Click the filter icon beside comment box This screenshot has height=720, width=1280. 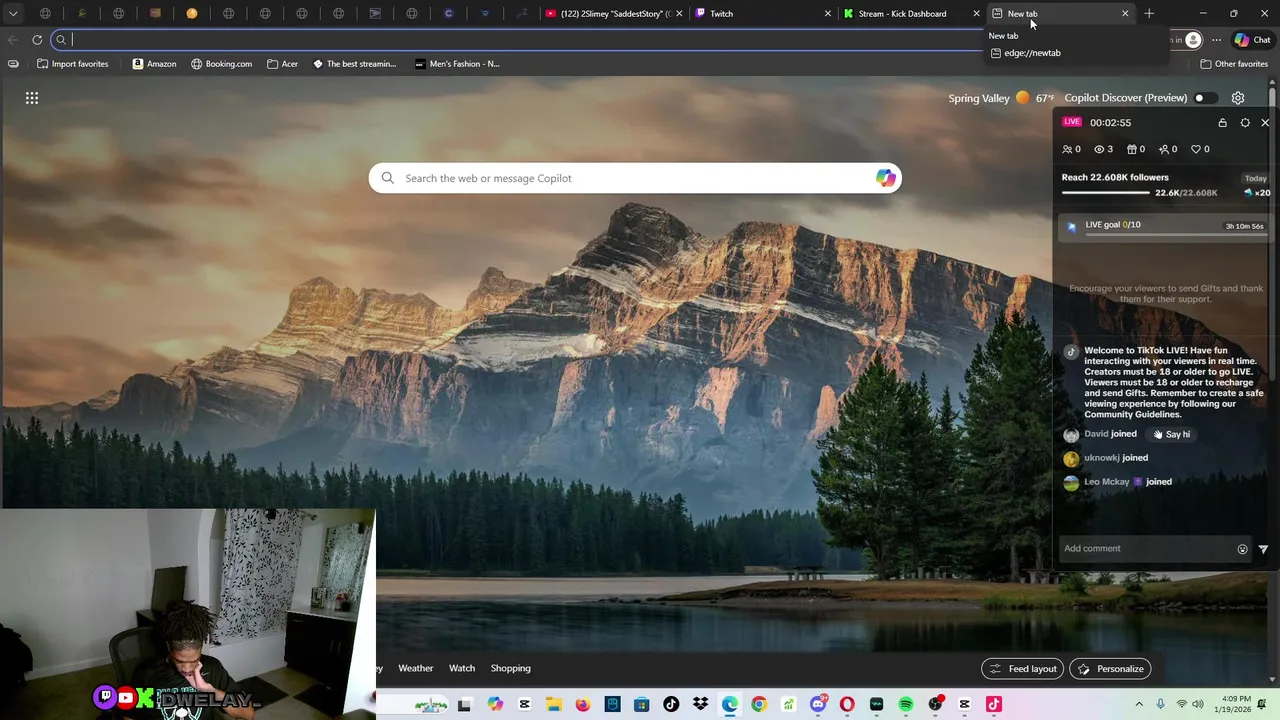pos(1263,549)
